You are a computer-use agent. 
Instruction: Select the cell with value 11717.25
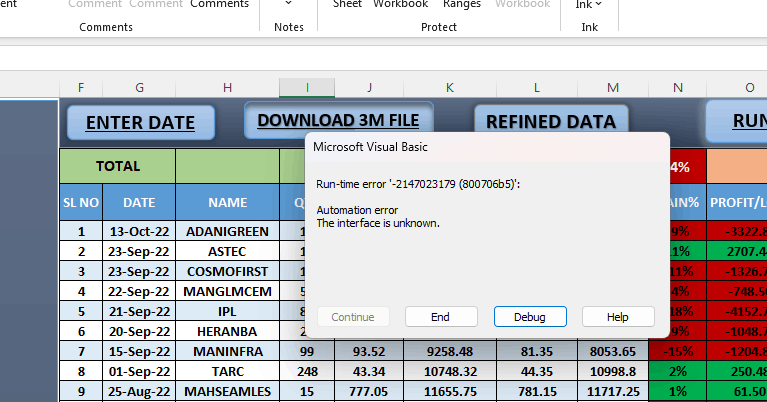pyautogui.click(x=612, y=392)
